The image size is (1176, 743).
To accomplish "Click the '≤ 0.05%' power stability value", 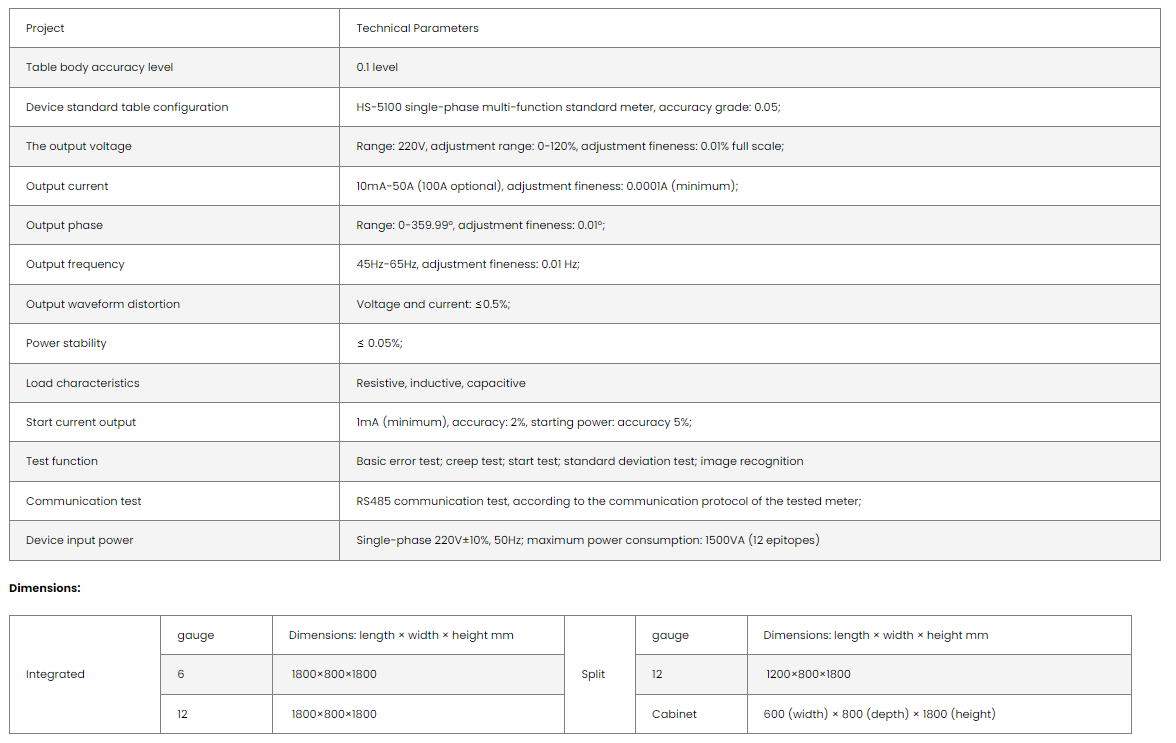I will 379,343.
